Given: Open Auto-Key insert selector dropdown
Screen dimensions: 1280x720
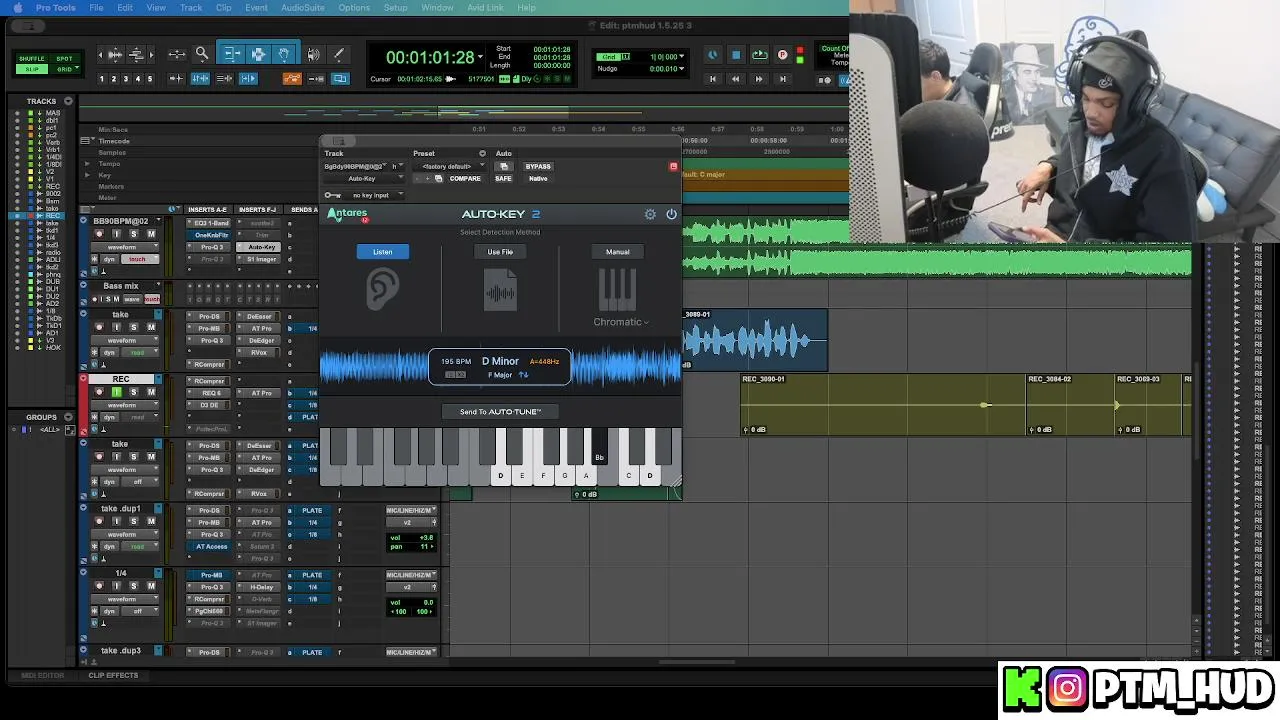Looking at the screenshot, I should tap(365, 178).
